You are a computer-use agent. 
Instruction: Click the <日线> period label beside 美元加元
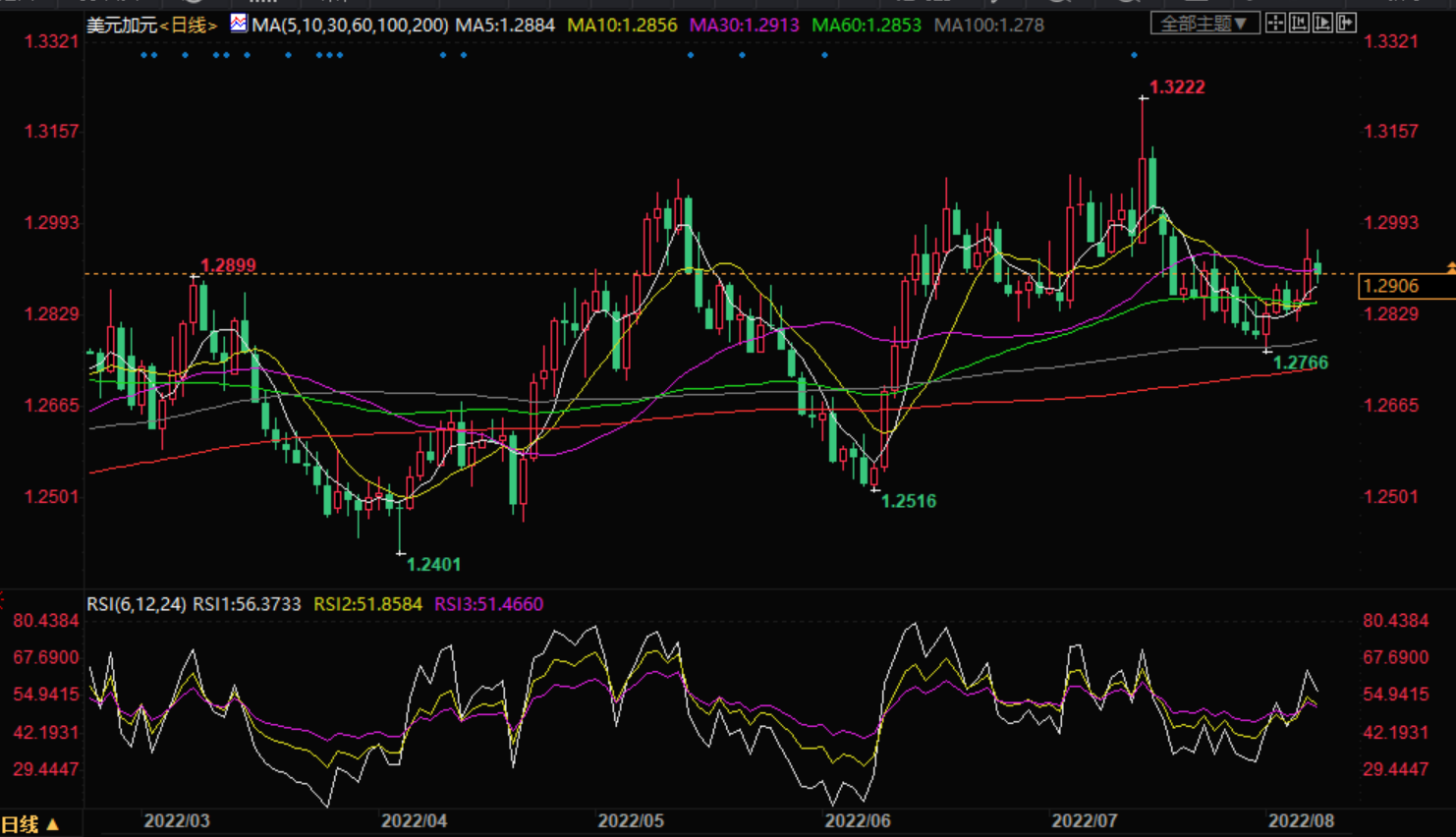(189, 25)
